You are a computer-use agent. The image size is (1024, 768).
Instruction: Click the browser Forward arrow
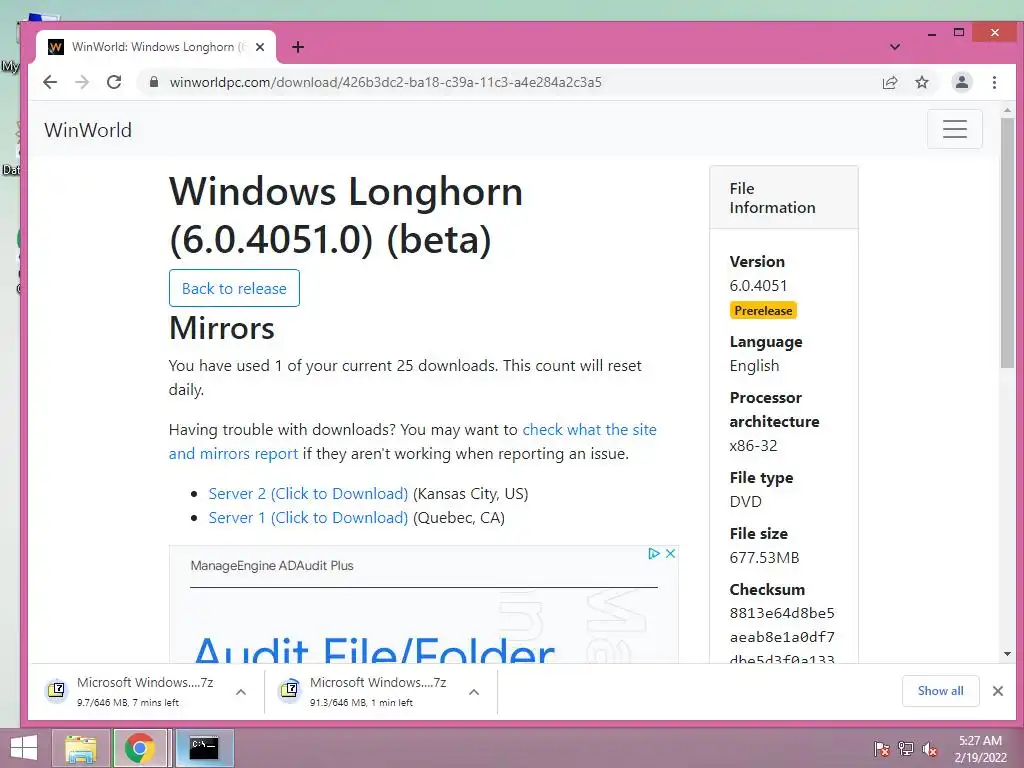coord(82,82)
